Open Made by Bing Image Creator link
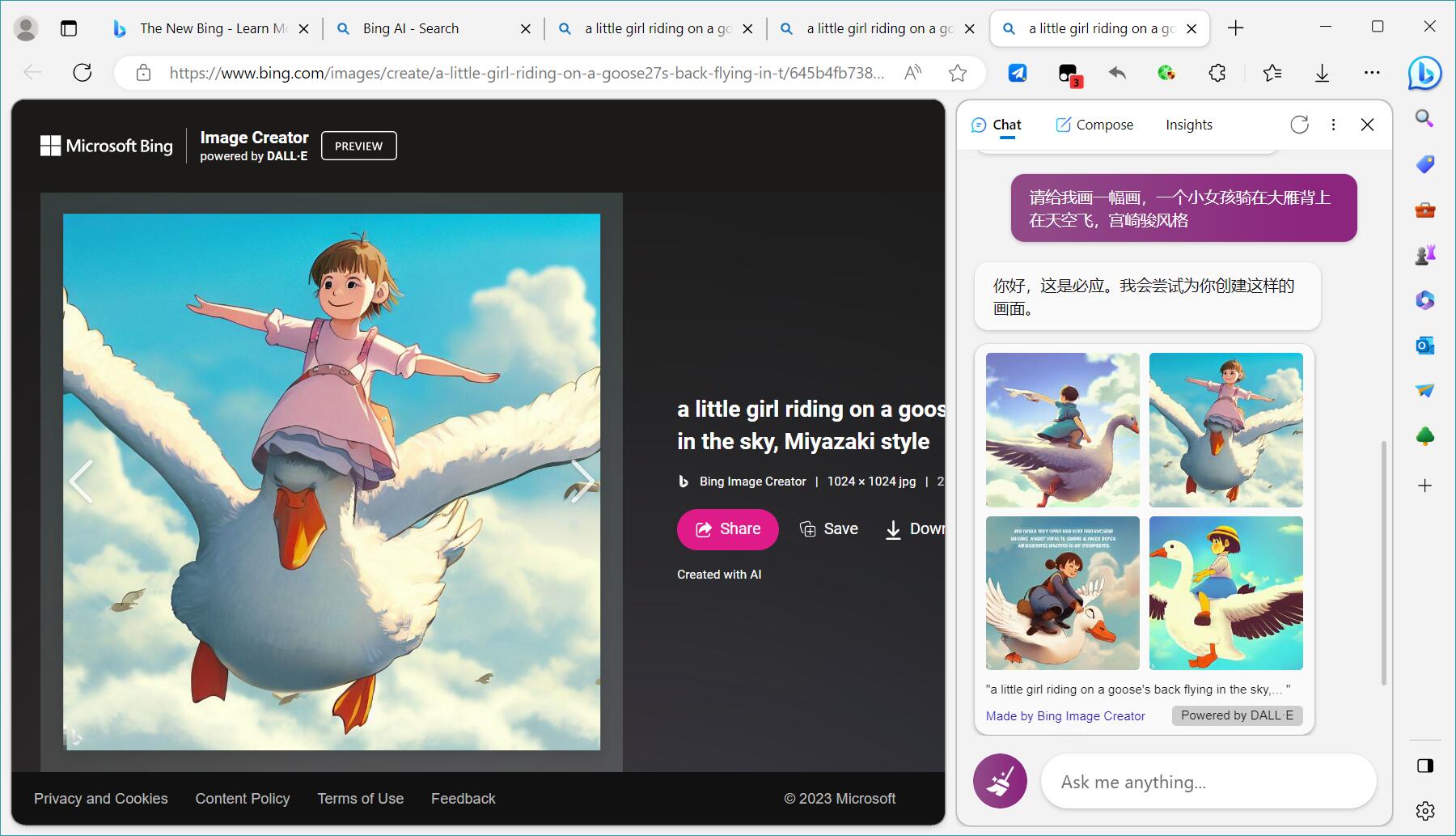The width and height of the screenshot is (1456, 836). [x=1064, y=716]
